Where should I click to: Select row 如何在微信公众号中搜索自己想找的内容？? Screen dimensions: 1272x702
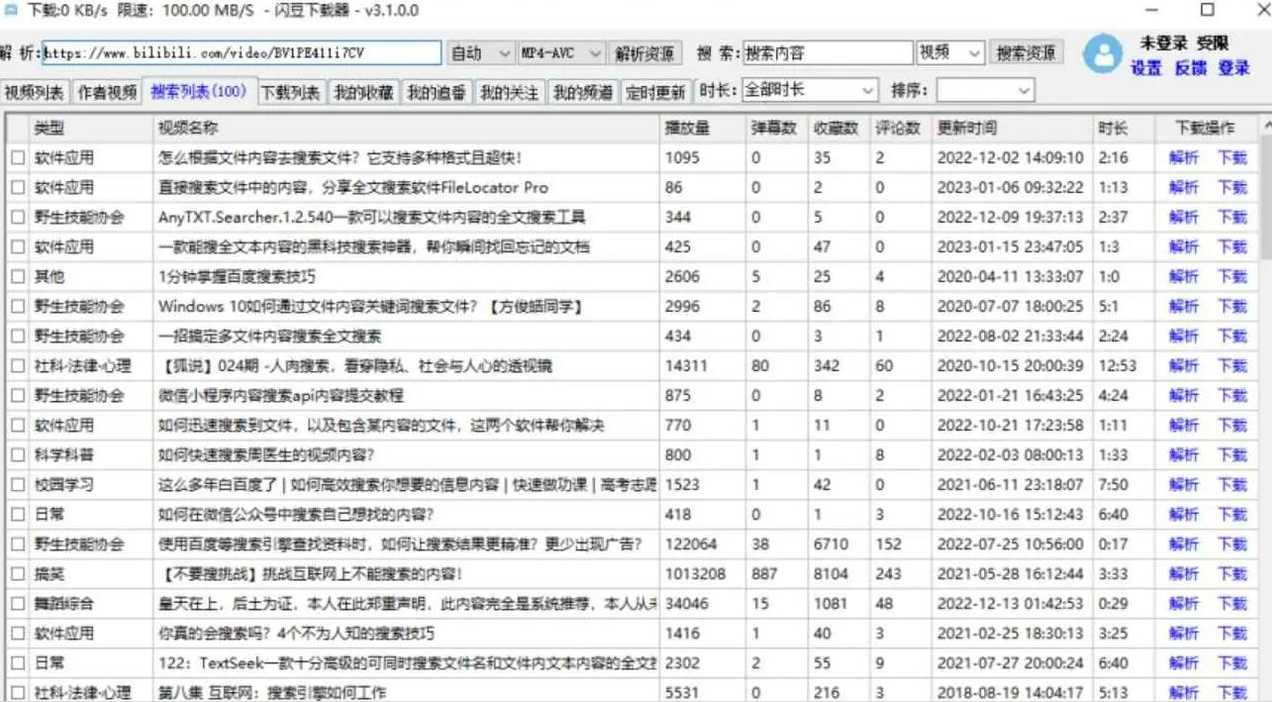pyautogui.click(x=632, y=515)
